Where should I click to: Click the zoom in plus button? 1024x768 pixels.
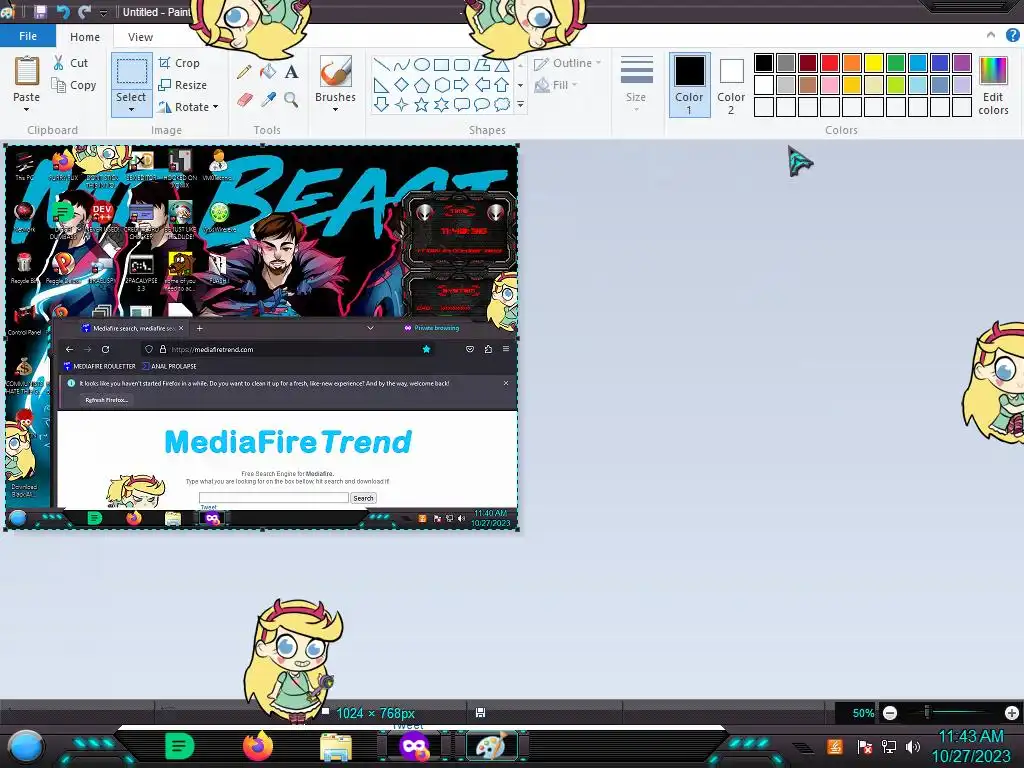pos(1012,713)
